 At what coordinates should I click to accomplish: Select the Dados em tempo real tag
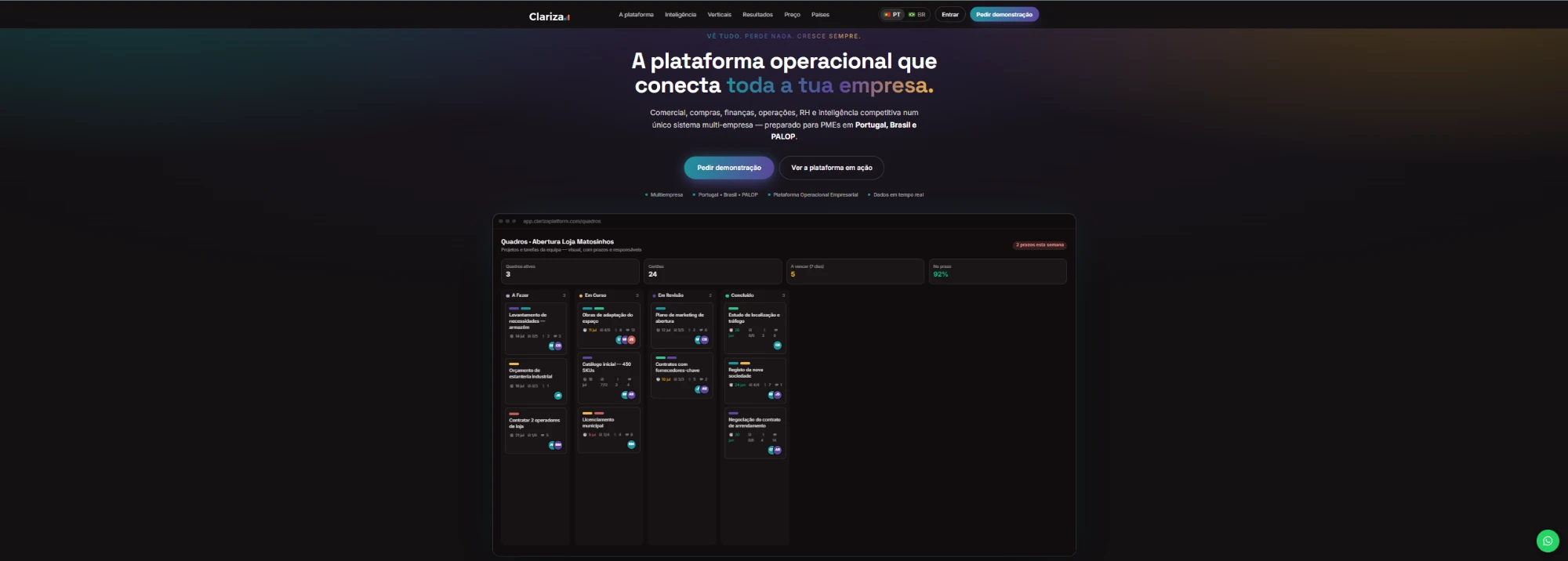point(898,195)
